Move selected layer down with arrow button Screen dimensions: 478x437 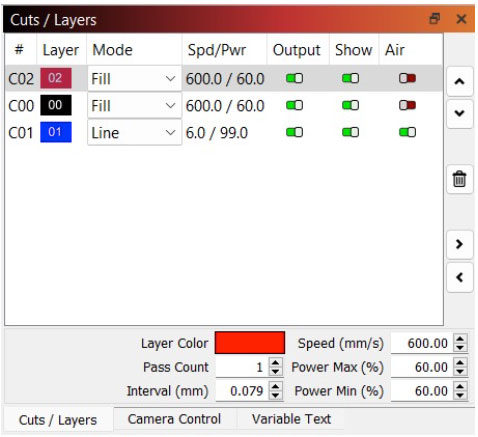click(459, 113)
